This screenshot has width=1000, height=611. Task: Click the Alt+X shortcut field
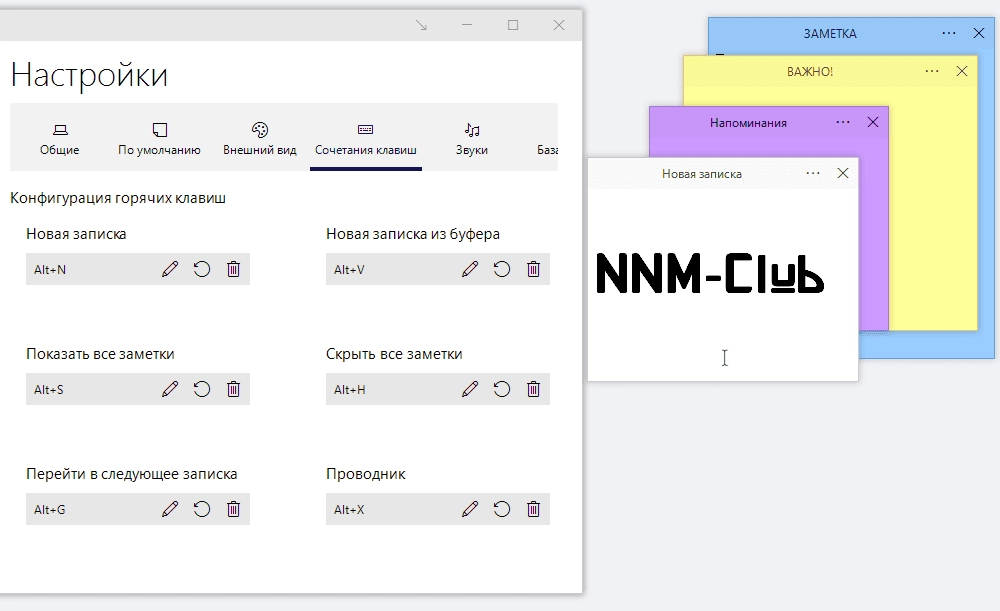coord(438,509)
